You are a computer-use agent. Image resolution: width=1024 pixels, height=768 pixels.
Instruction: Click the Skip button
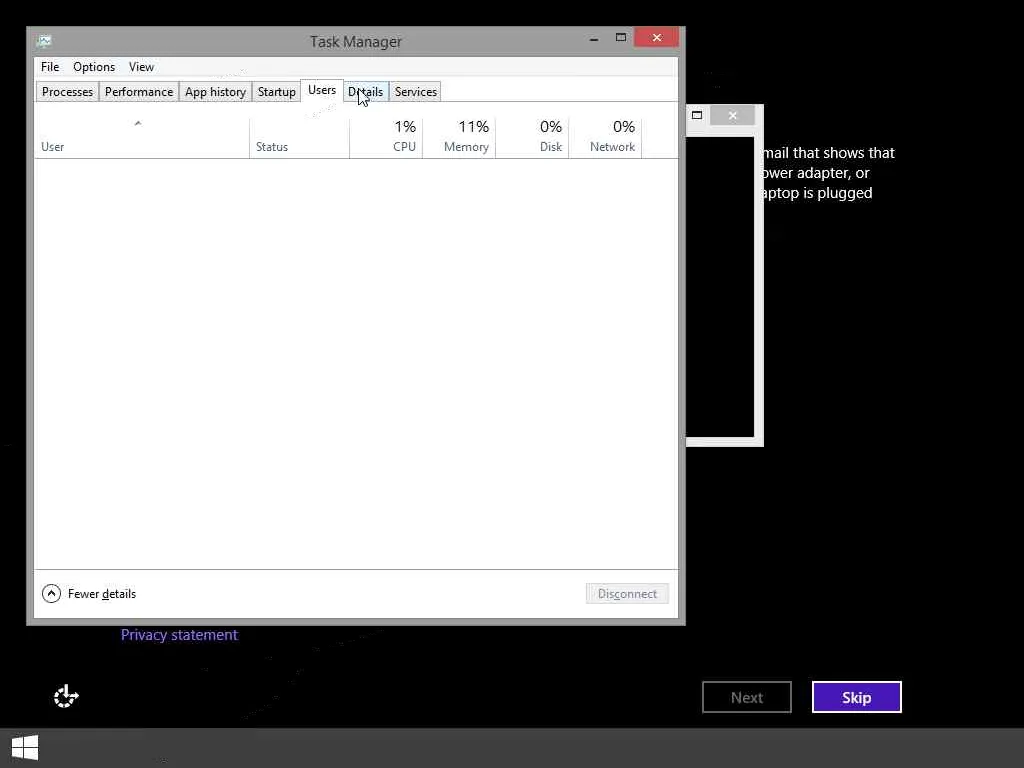click(856, 697)
